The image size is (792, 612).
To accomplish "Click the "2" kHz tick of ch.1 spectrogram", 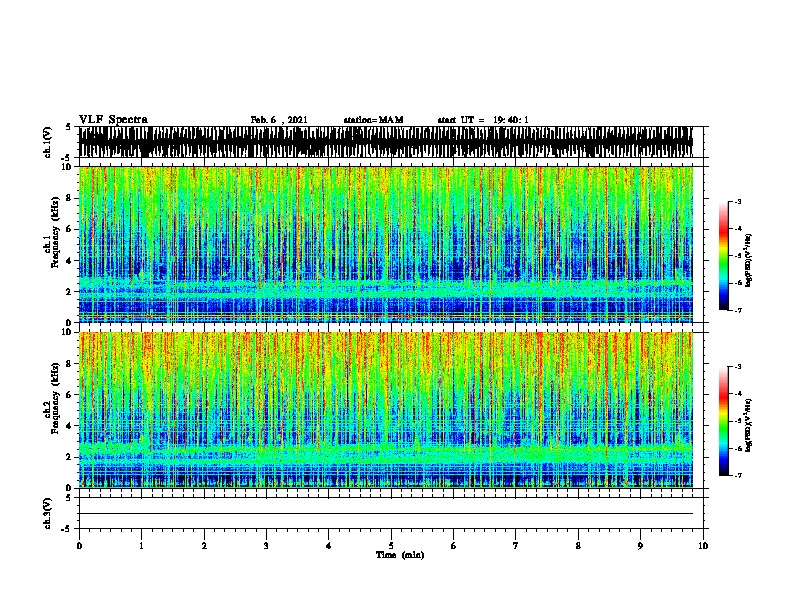I will click(x=69, y=291).
